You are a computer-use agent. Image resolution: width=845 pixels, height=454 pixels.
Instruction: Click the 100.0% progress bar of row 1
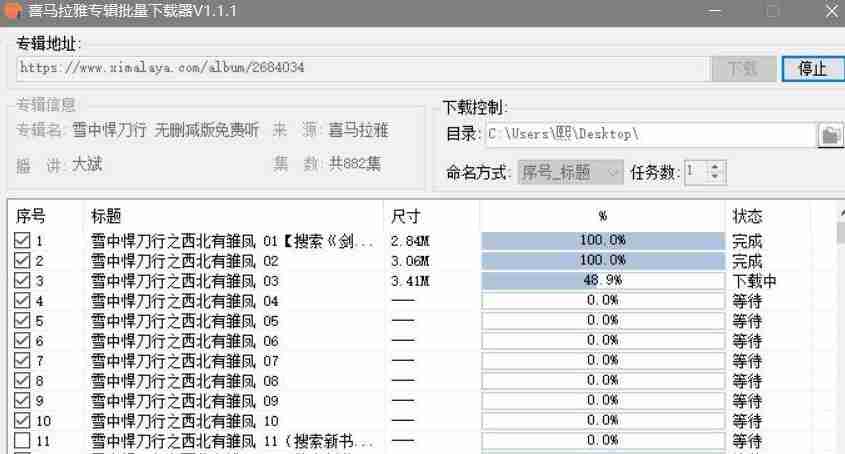(602, 240)
